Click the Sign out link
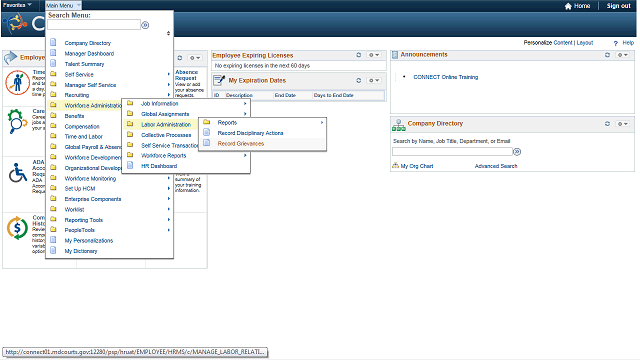 tap(618, 6)
